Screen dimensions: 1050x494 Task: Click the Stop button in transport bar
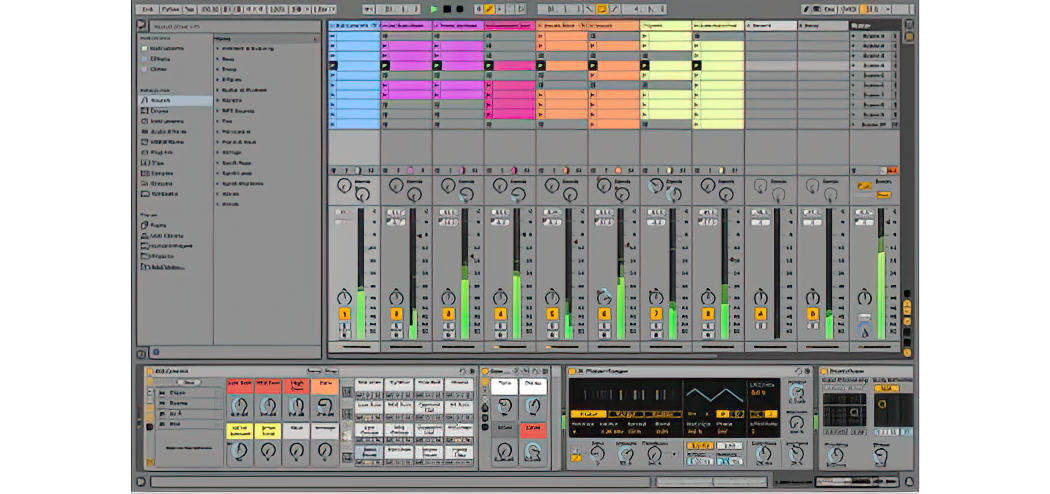446,9
